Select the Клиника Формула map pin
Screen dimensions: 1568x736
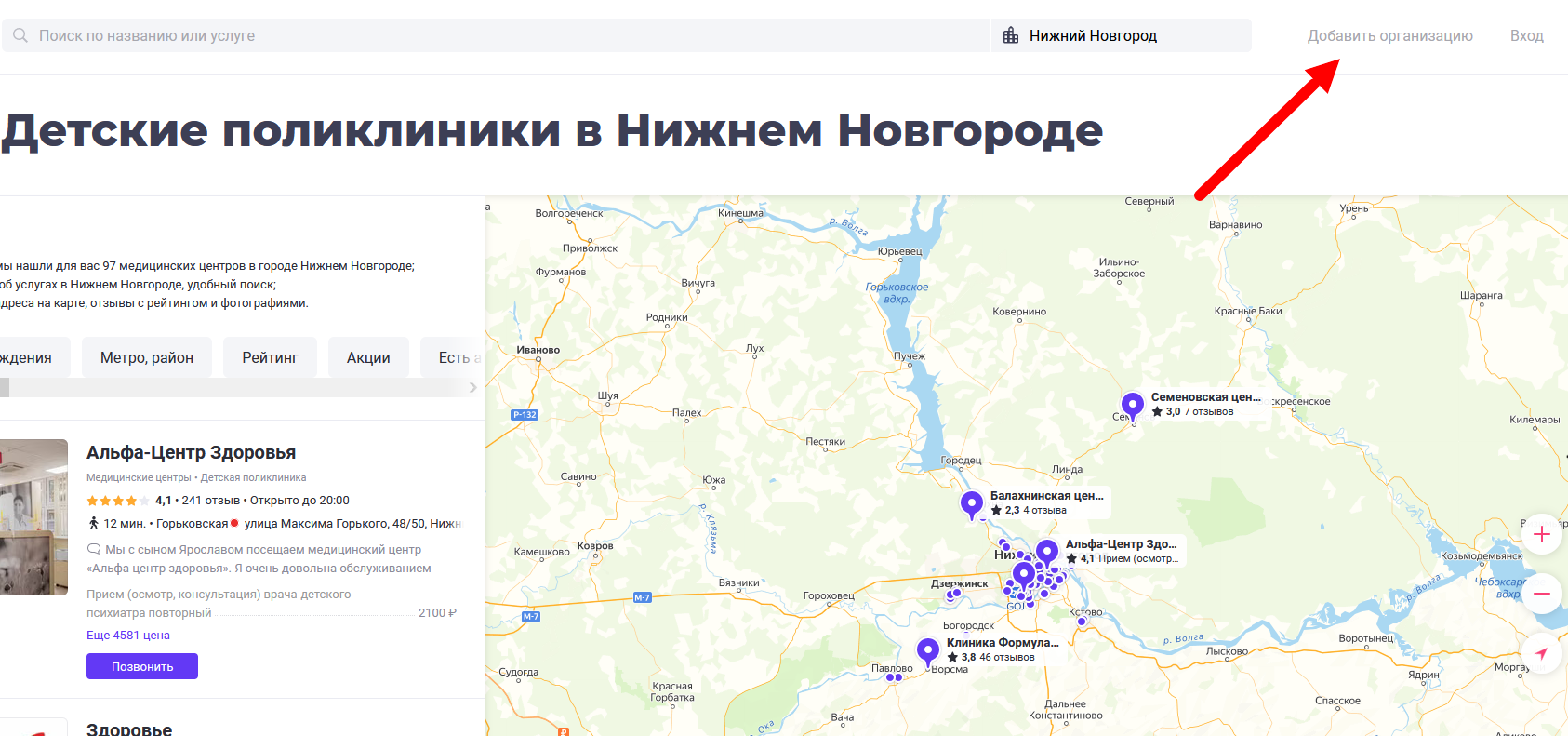[928, 651]
